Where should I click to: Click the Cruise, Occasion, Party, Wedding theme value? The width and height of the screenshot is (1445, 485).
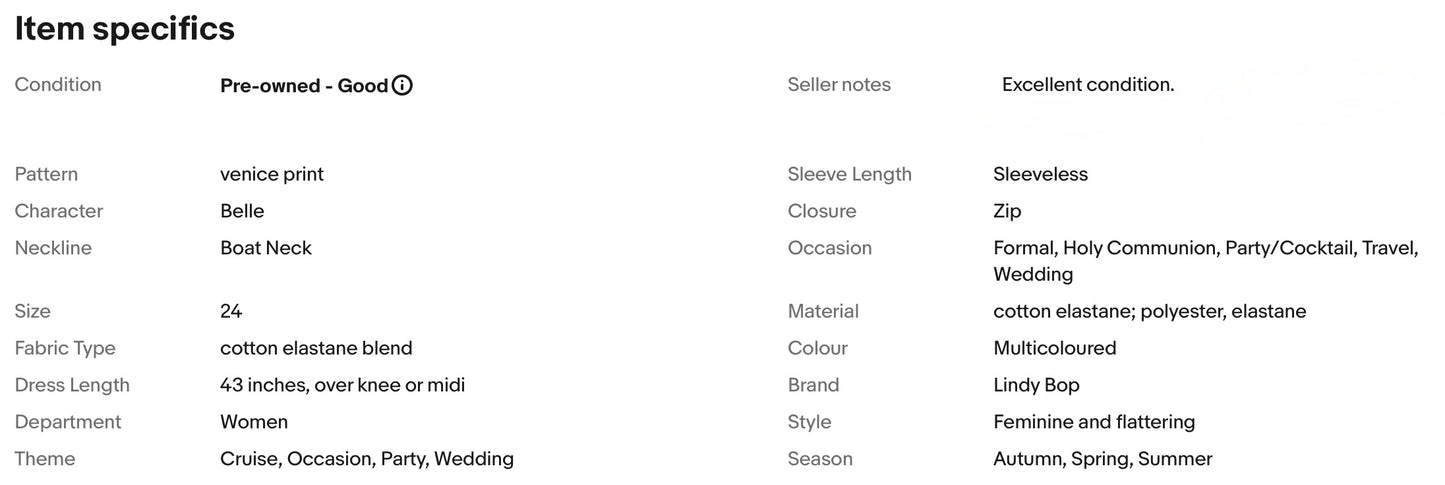(x=367, y=459)
